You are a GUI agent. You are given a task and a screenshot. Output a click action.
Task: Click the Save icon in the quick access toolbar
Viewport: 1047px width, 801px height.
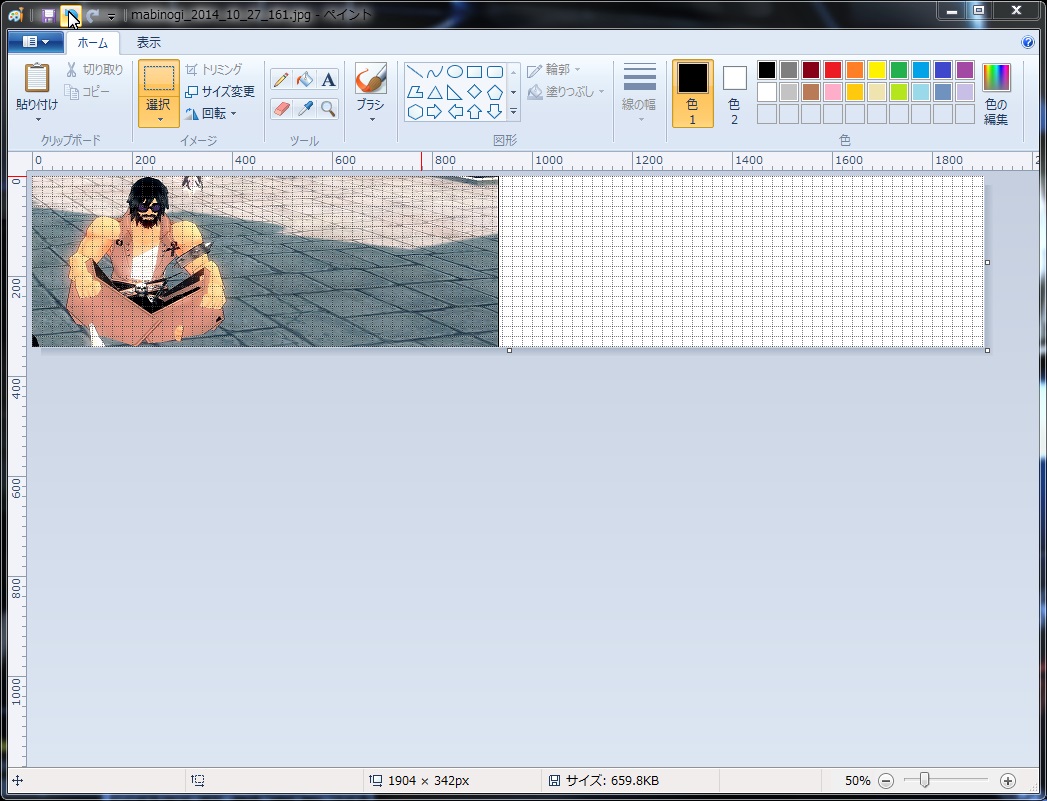(48, 15)
